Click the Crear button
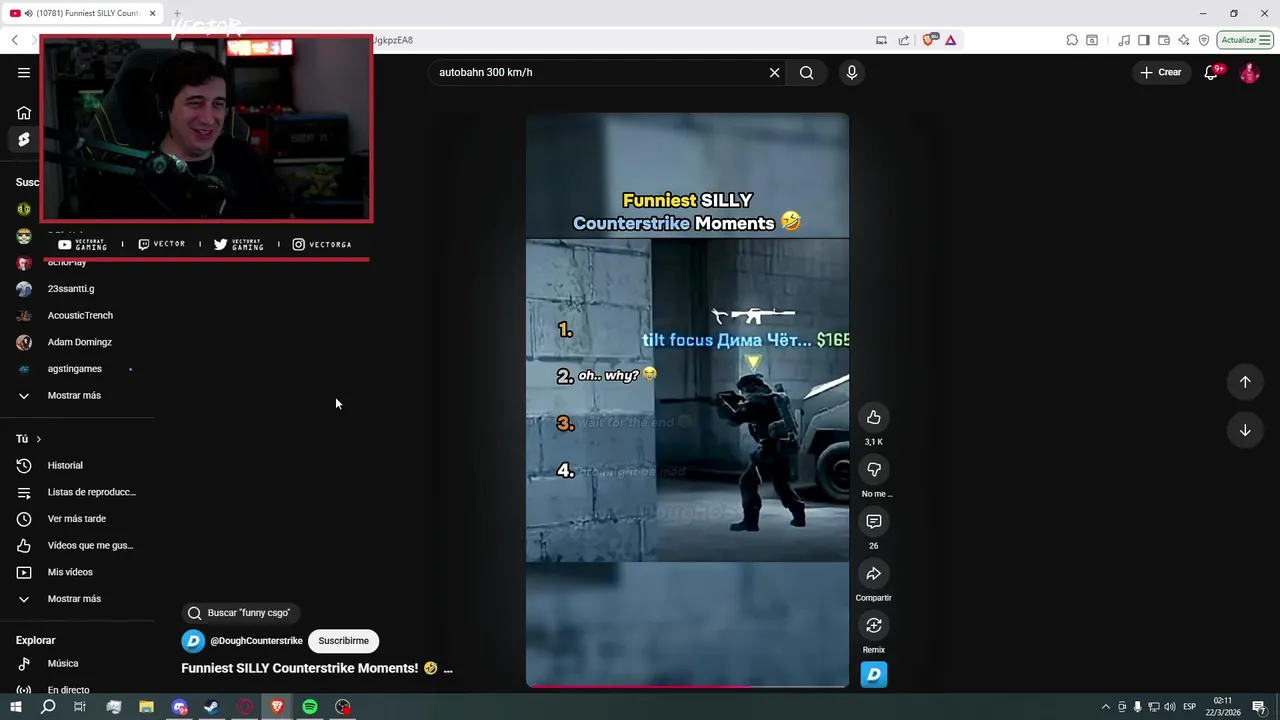 coord(1161,72)
